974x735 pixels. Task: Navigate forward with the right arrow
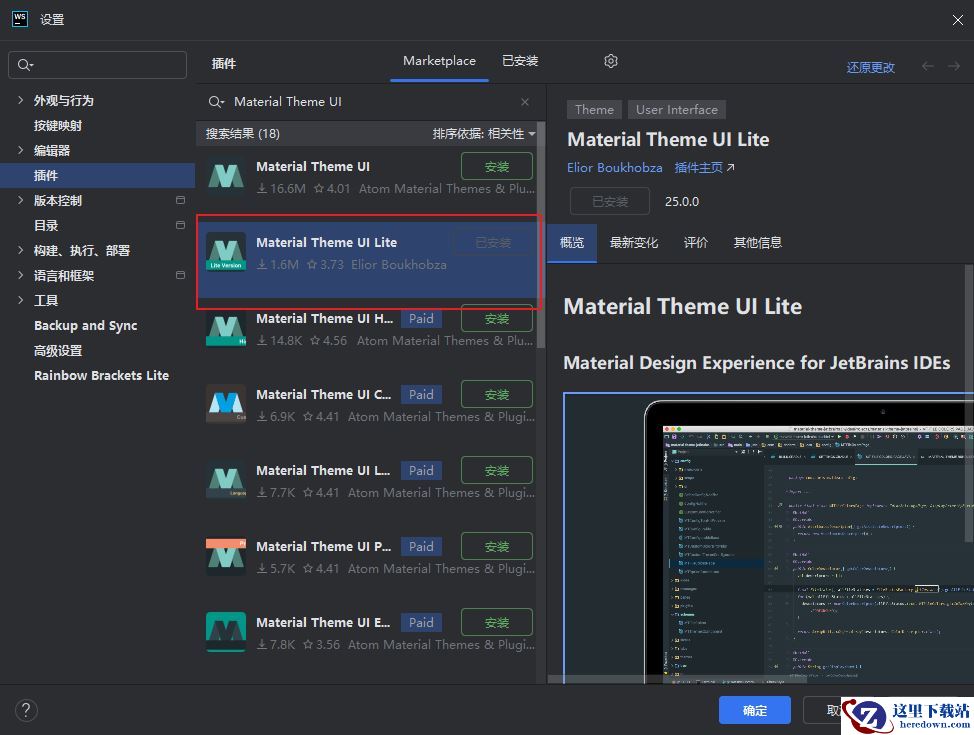coord(954,66)
